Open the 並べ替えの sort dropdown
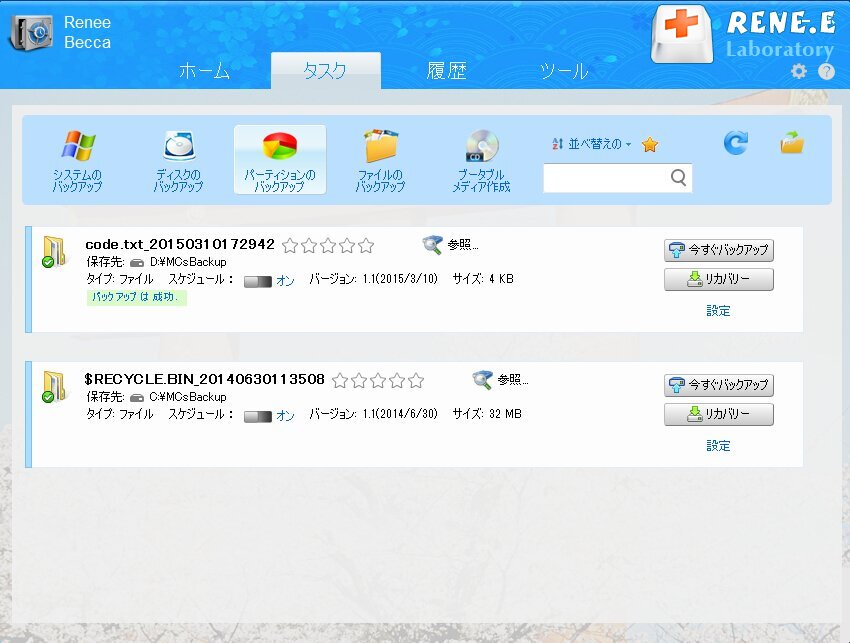The width and height of the screenshot is (850, 643). (x=591, y=144)
